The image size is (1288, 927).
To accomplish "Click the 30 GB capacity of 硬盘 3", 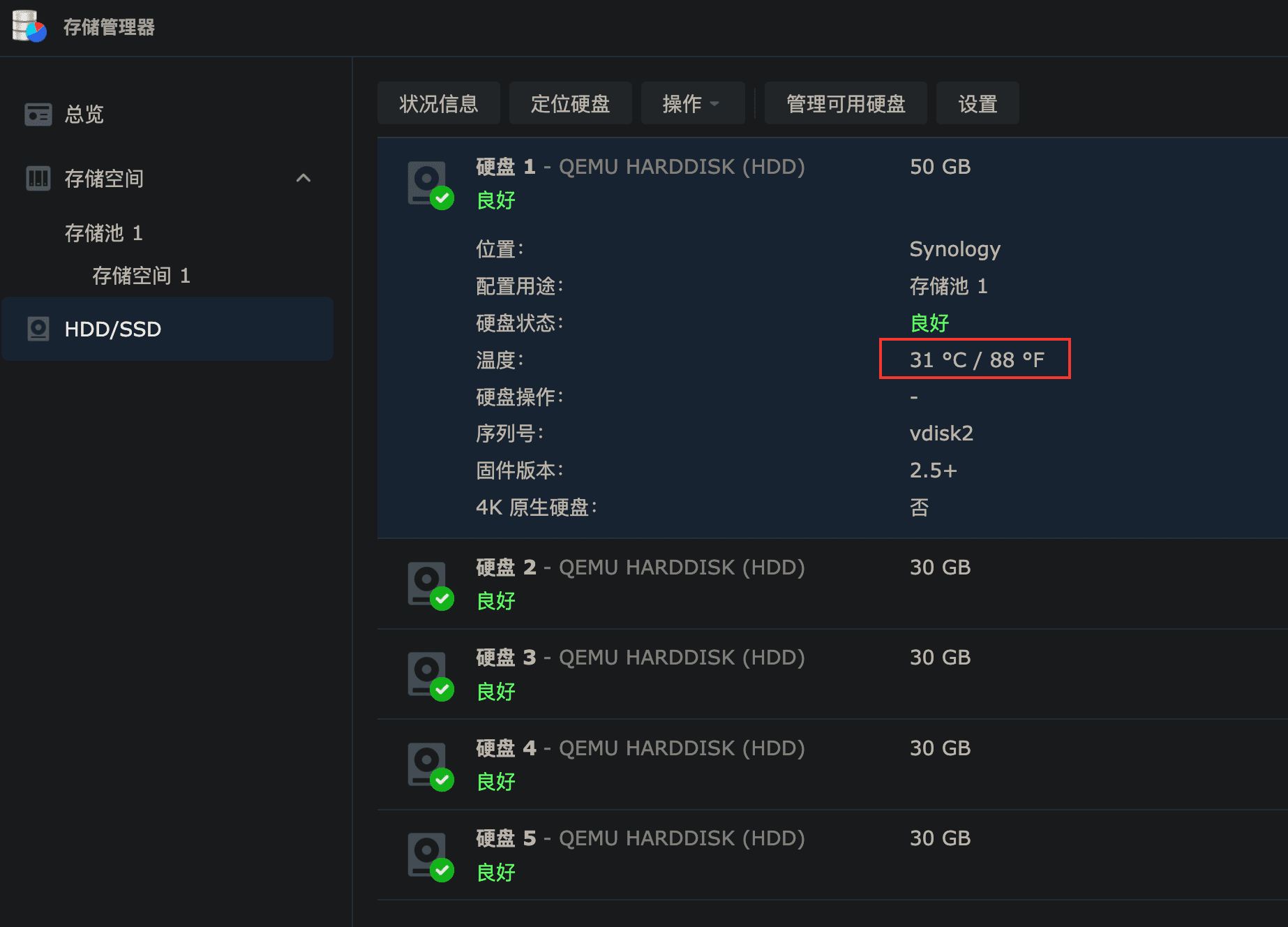I will click(x=940, y=658).
